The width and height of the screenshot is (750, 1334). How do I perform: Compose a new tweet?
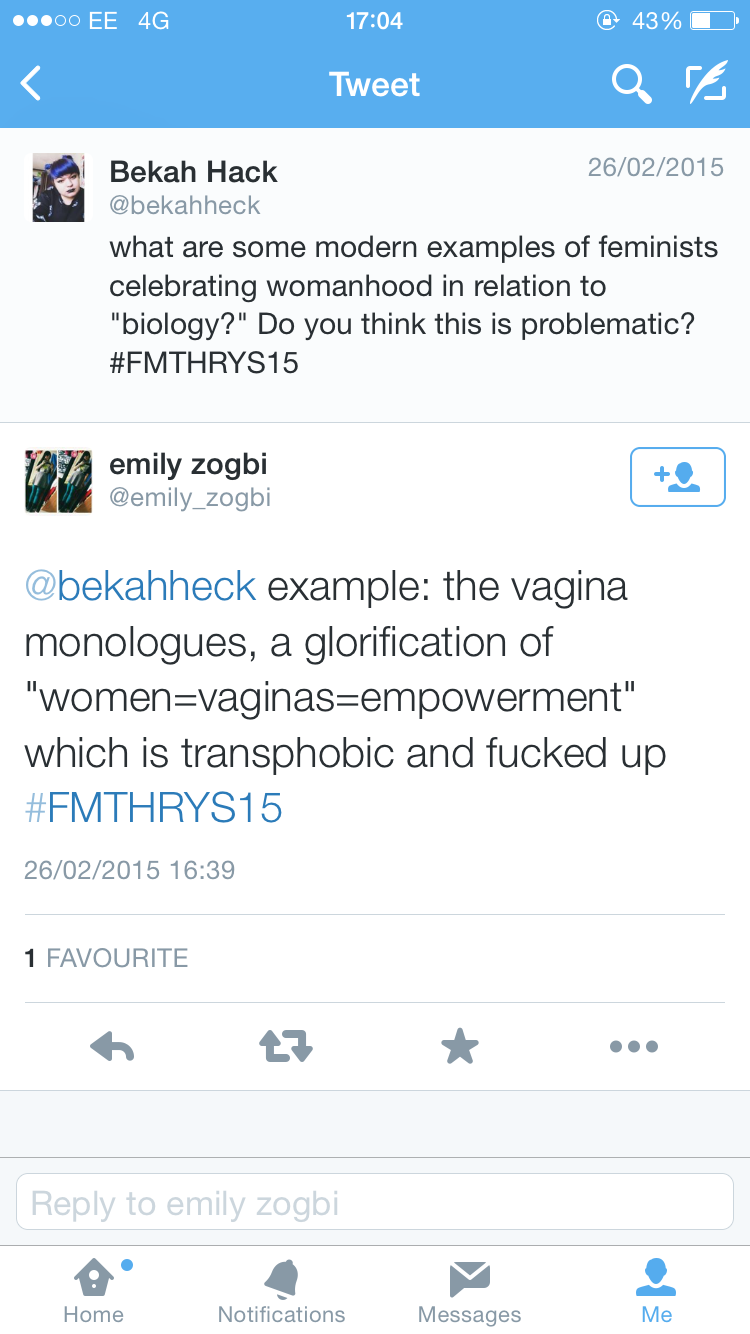point(705,84)
